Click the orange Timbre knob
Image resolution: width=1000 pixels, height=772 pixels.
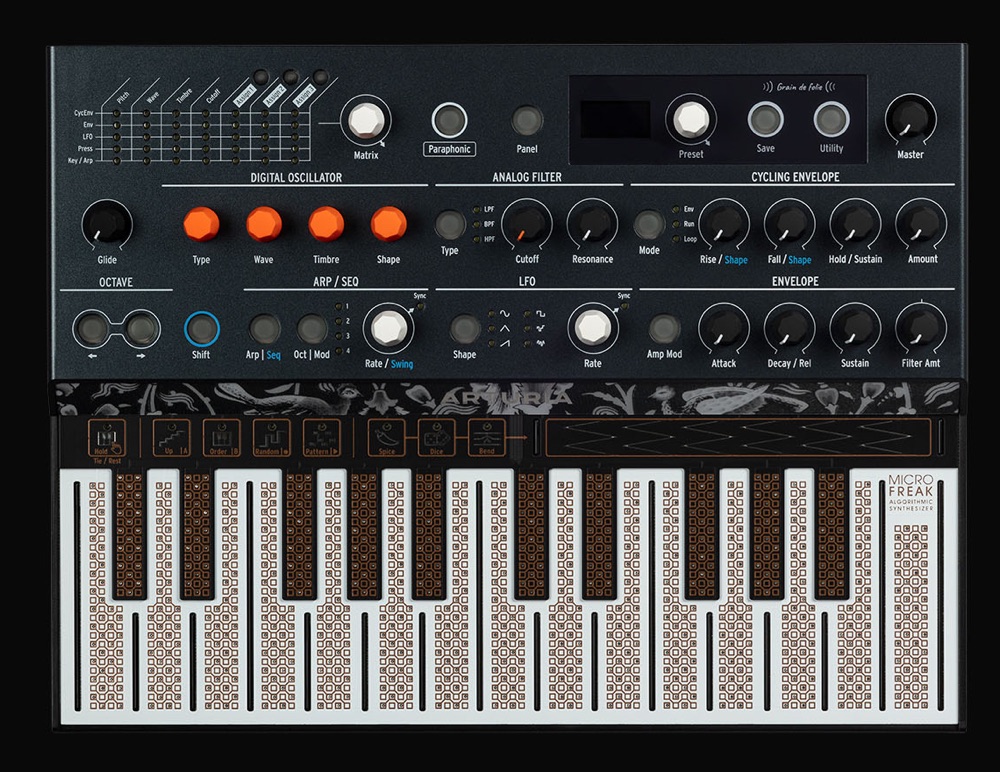[326, 225]
